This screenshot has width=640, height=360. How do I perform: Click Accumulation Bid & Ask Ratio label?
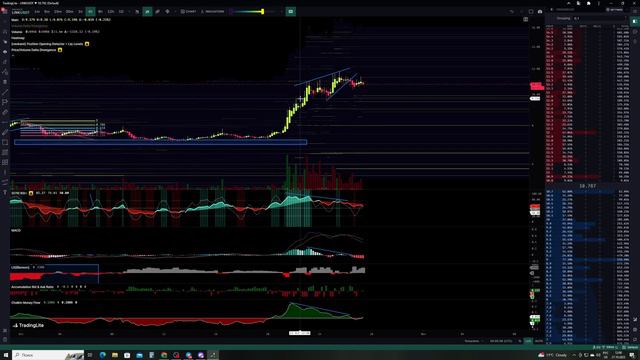click(33, 287)
